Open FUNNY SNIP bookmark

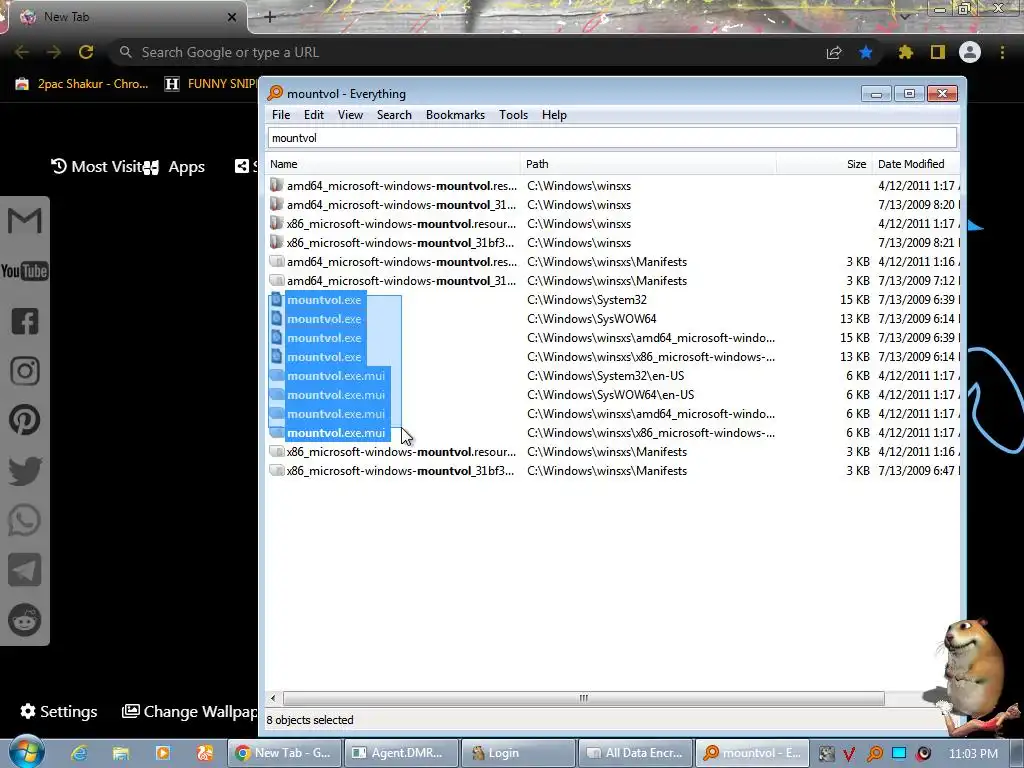coord(211,84)
